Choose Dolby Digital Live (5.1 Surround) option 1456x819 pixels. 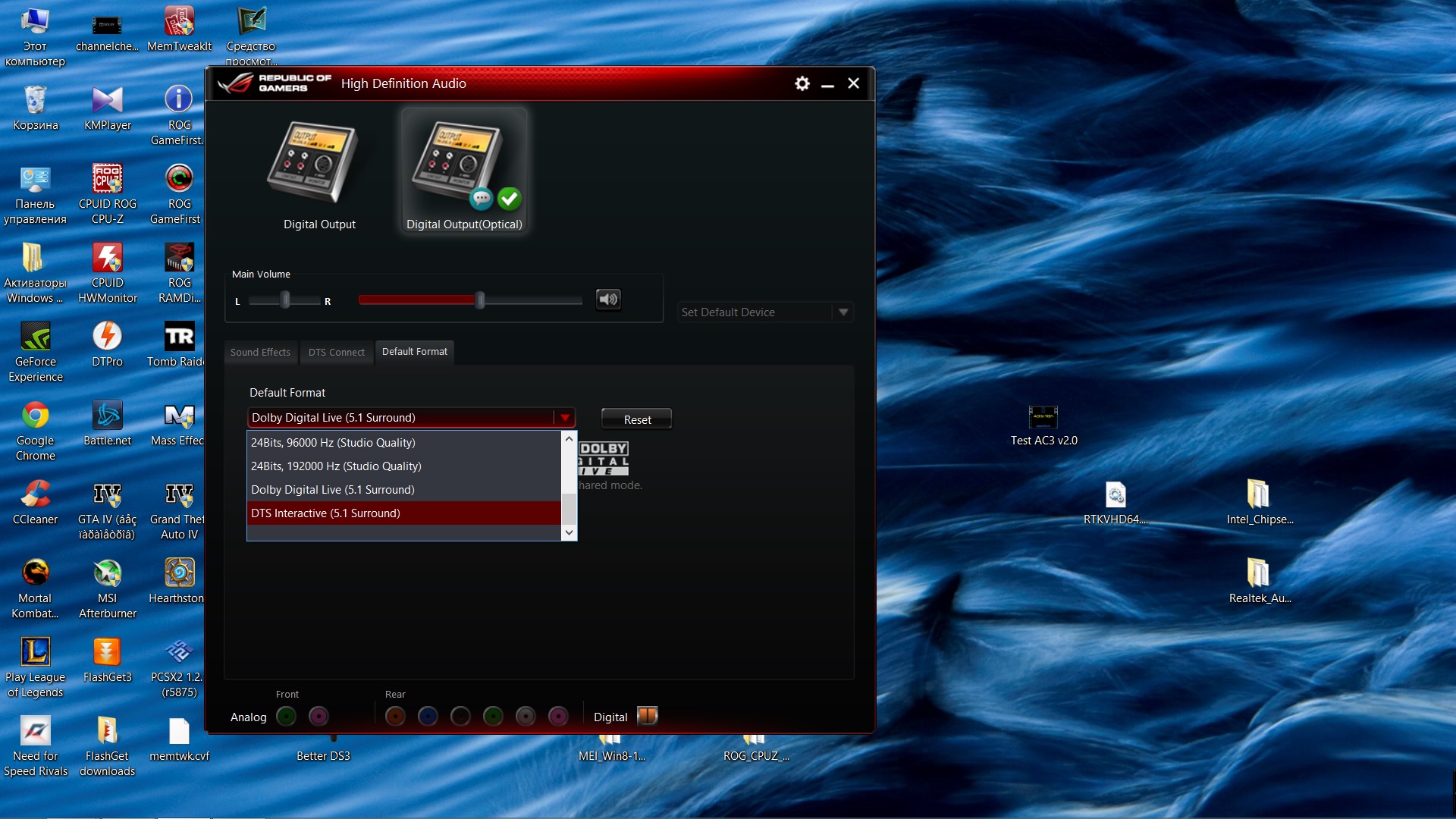[332, 489]
